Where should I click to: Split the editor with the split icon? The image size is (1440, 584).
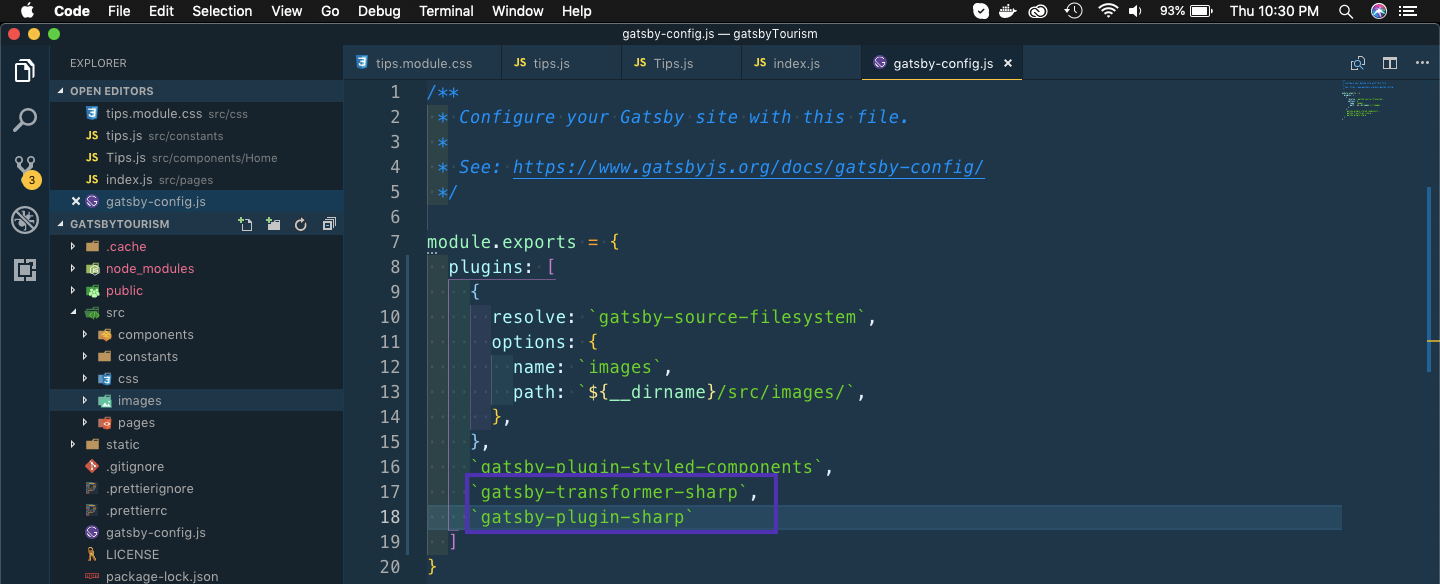click(x=1390, y=63)
